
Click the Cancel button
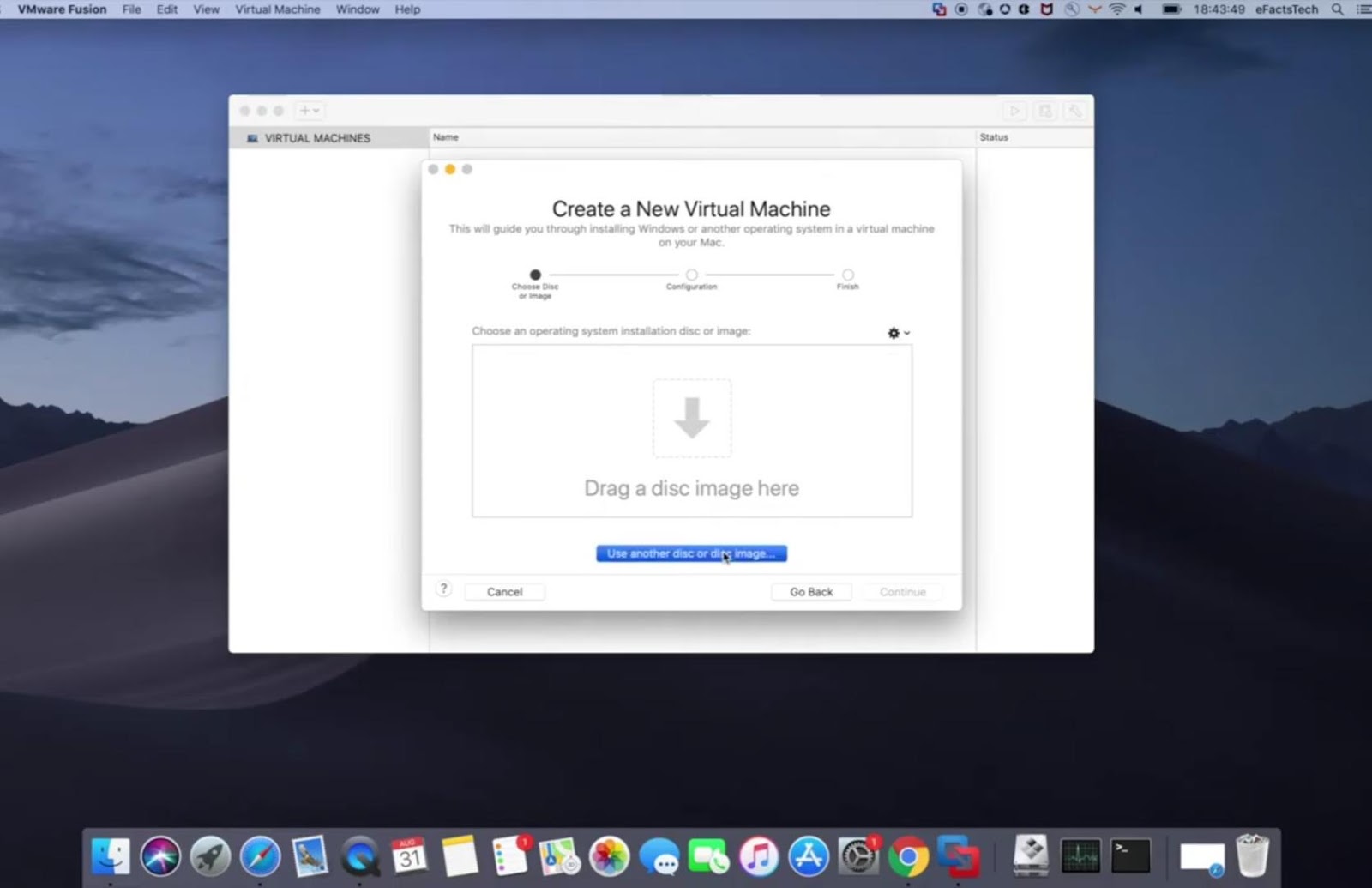click(x=504, y=592)
